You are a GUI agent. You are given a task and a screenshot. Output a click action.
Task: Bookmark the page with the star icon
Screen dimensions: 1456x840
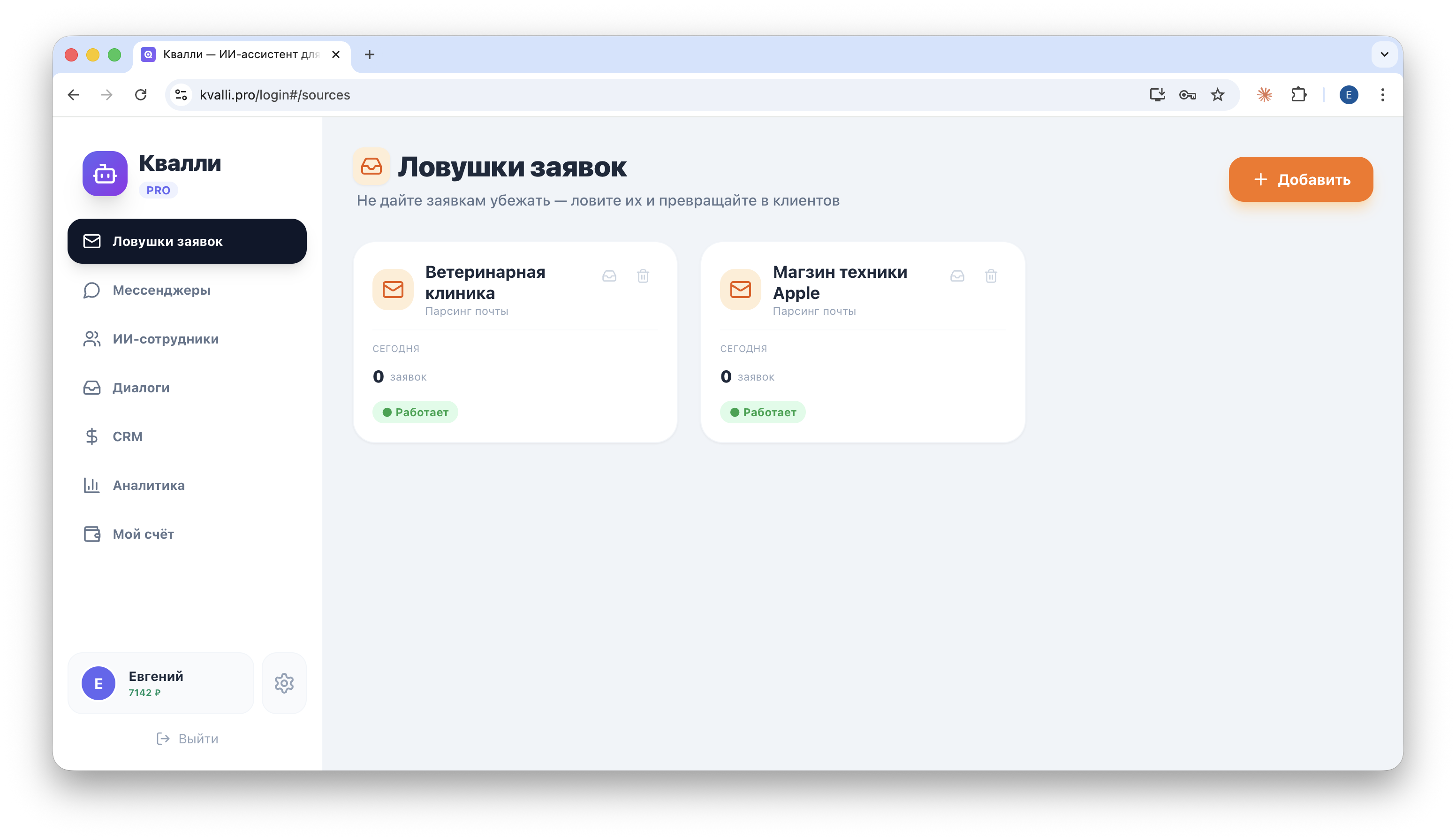point(1217,95)
